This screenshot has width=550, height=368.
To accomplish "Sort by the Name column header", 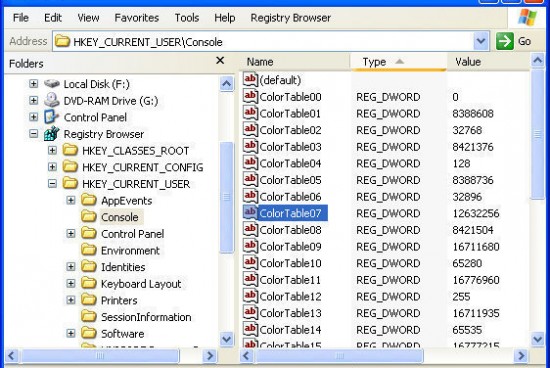I will (295, 62).
